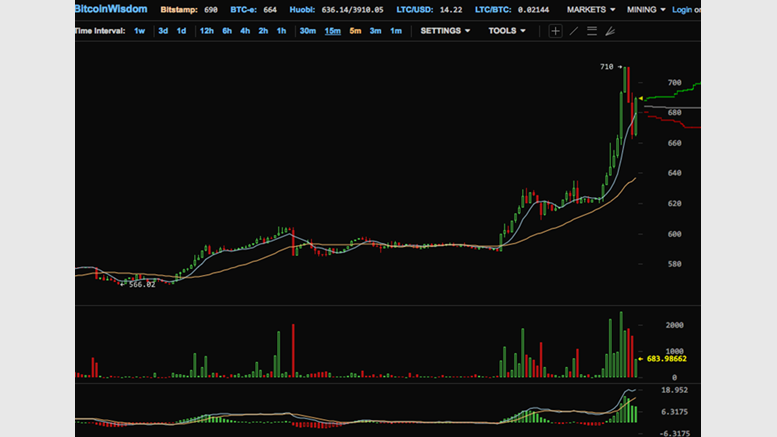Set time interval to 5m
This screenshot has height=437, width=777.
[x=355, y=31]
